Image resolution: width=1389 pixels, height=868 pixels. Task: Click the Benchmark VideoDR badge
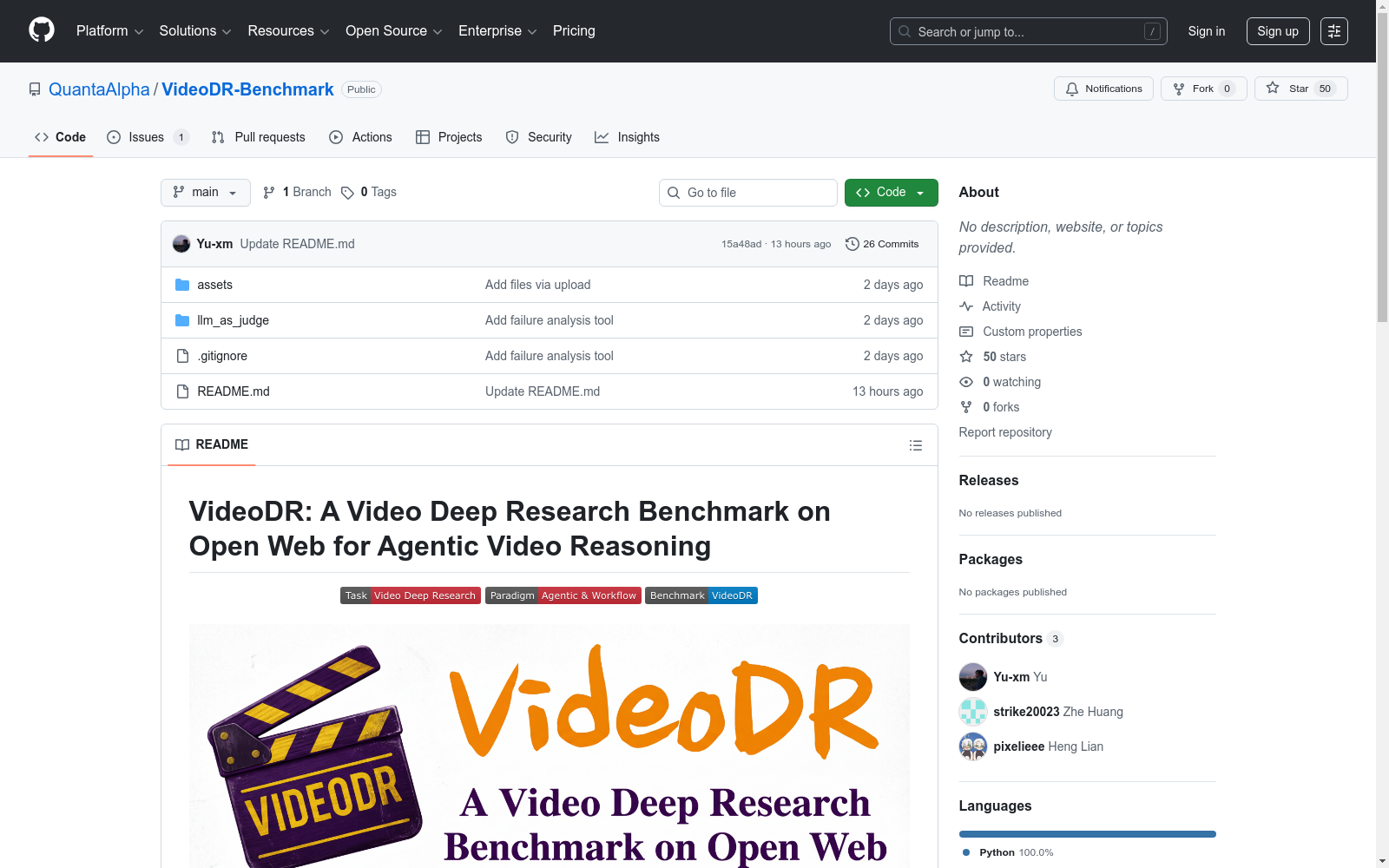[701, 595]
